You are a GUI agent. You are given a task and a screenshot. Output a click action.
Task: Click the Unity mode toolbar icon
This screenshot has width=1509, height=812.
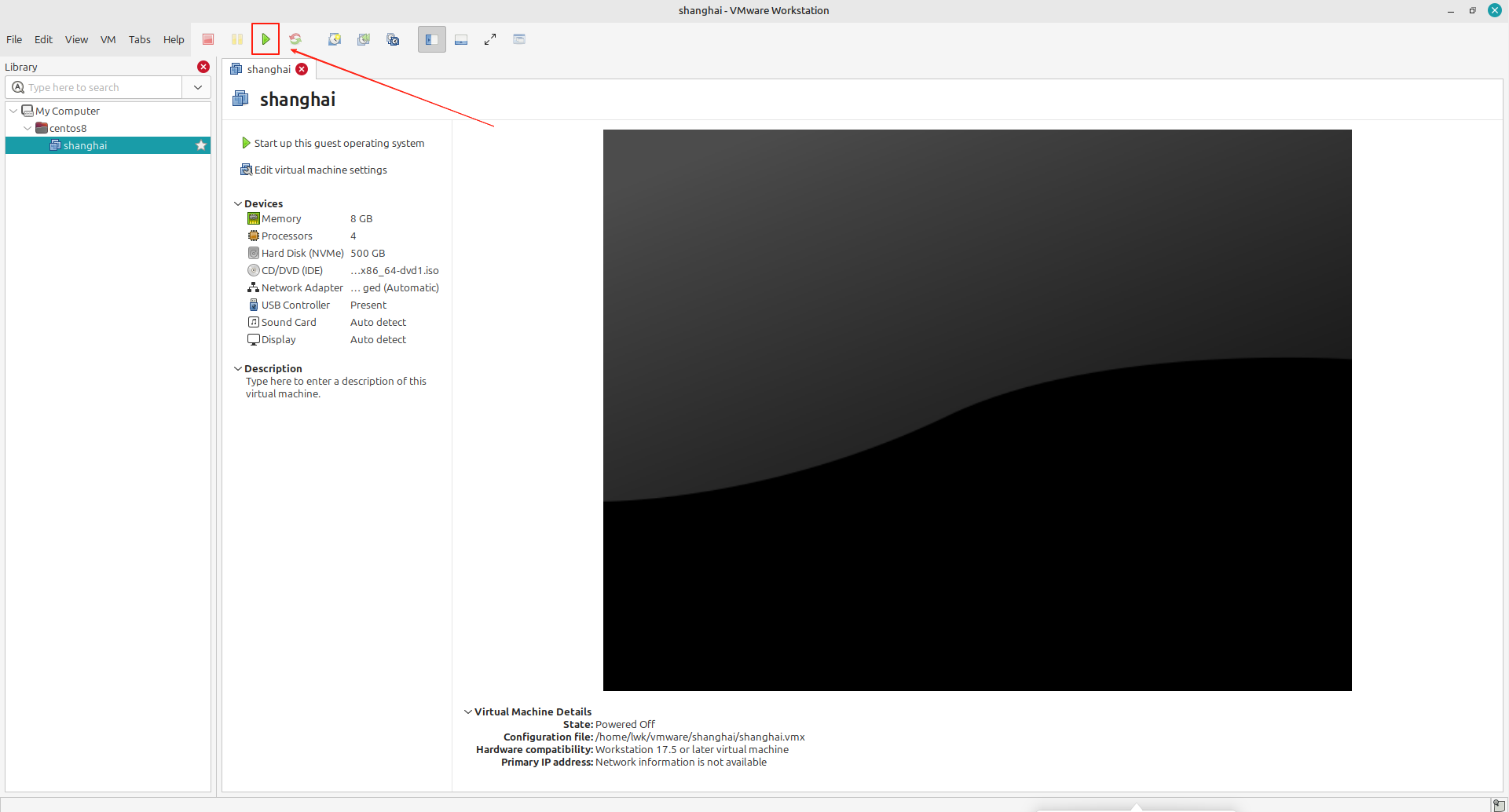click(x=519, y=39)
